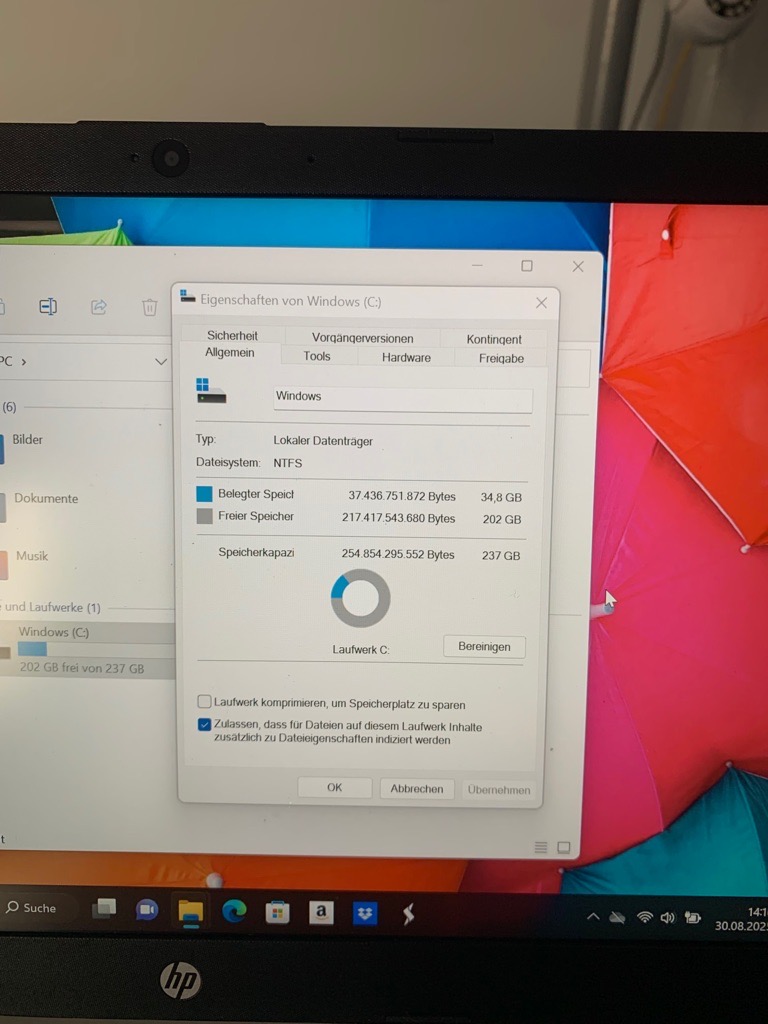Open the Wi-Fi network tray icon
This screenshot has width=768, height=1024.
645,918
